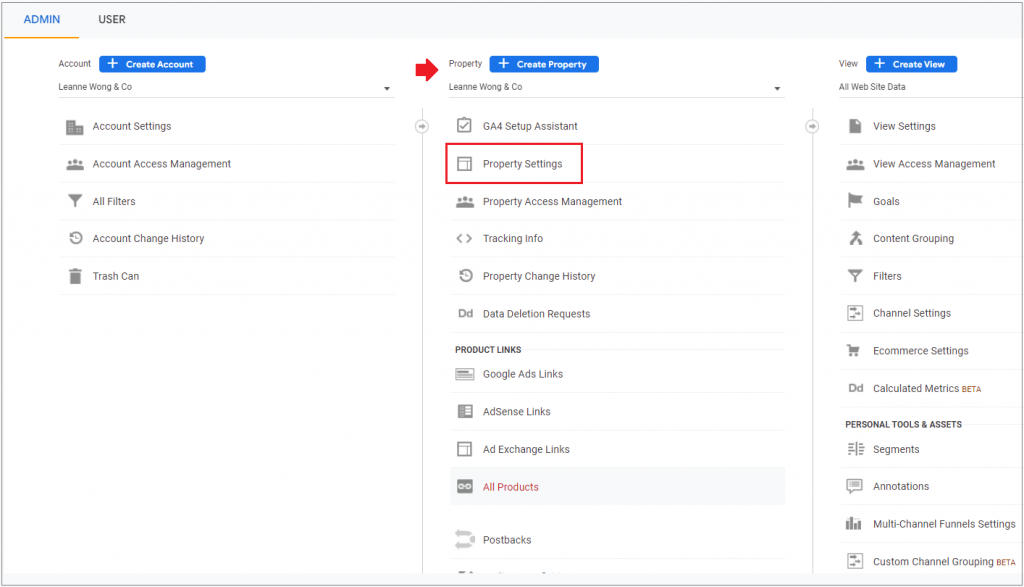Open the Annotations entry

pyautogui.click(x=901, y=486)
